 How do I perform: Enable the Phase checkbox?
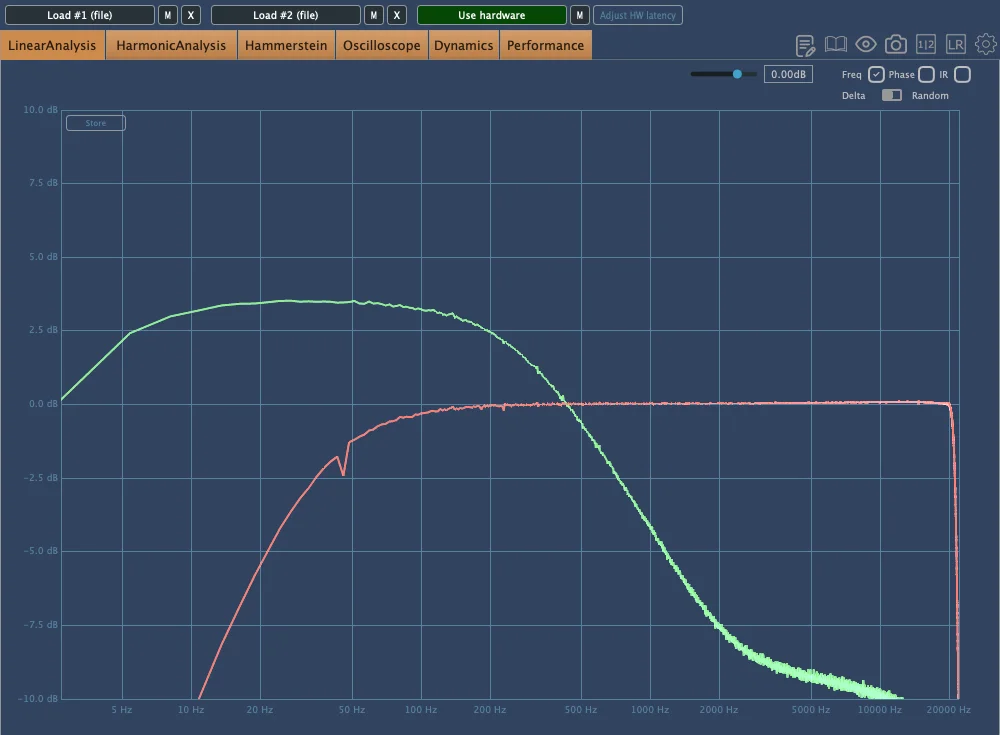(926, 75)
